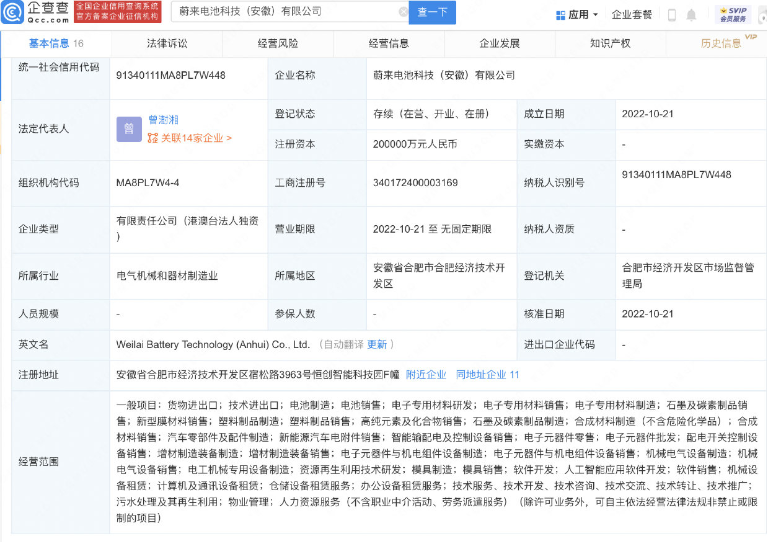
Task: Focus the company name search field
Action: click(x=289, y=12)
